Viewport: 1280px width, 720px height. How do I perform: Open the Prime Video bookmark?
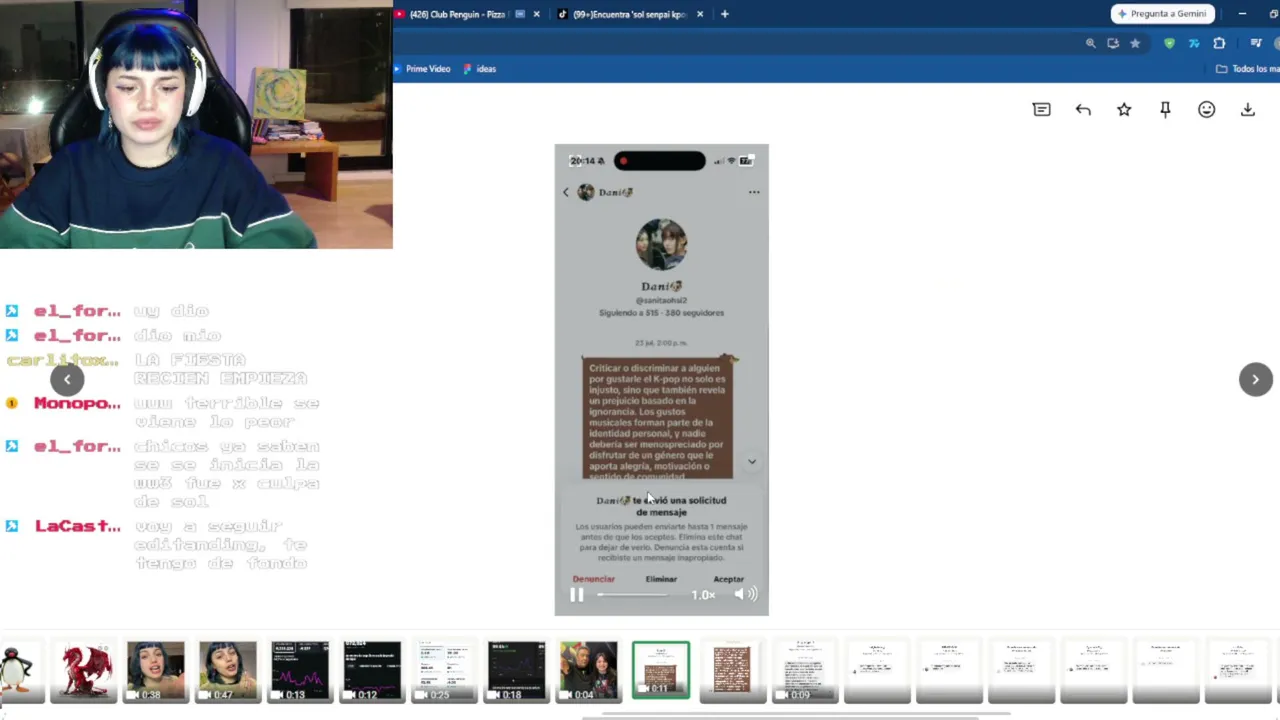click(x=422, y=69)
